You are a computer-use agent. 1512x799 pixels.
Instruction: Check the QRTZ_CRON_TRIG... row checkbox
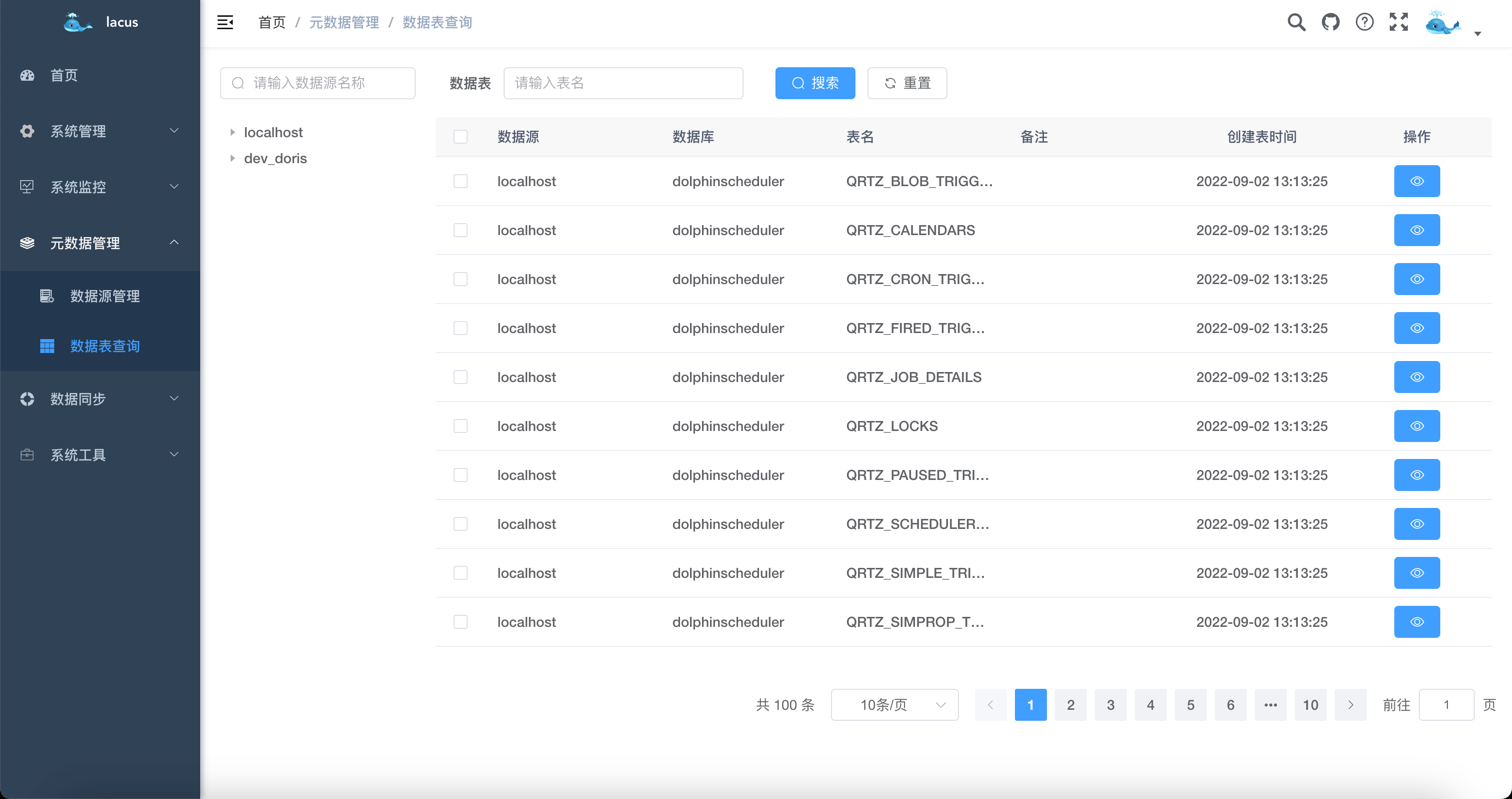coord(460,279)
